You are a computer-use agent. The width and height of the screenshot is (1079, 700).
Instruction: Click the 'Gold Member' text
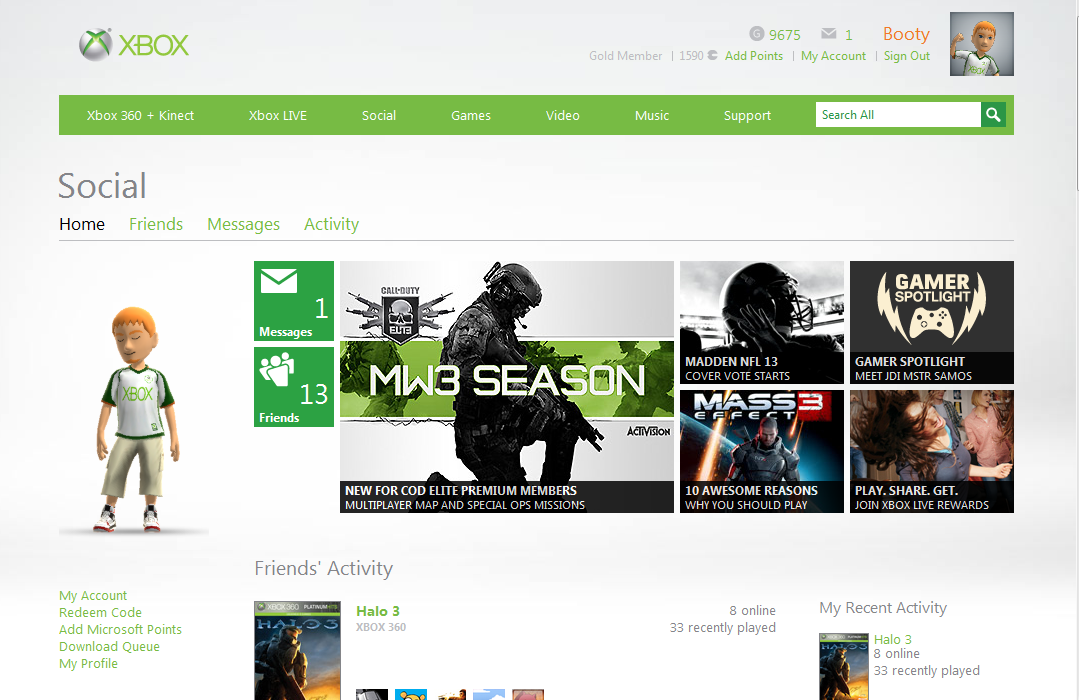626,56
